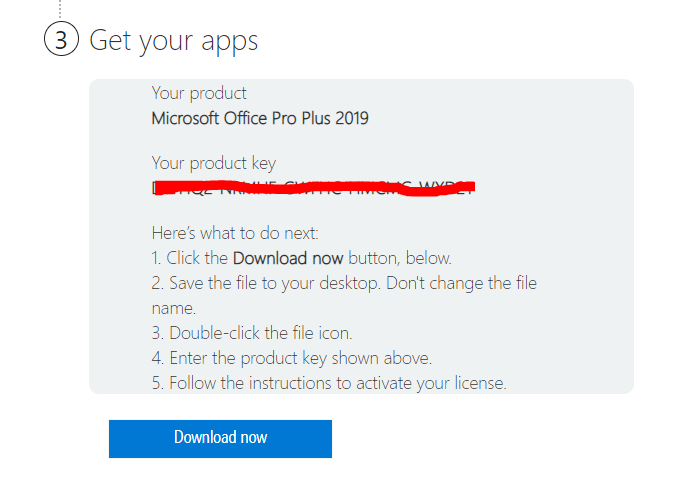The height and width of the screenshot is (493, 688).
Task: Click the Here's what to do next line
Action: (x=235, y=233)
